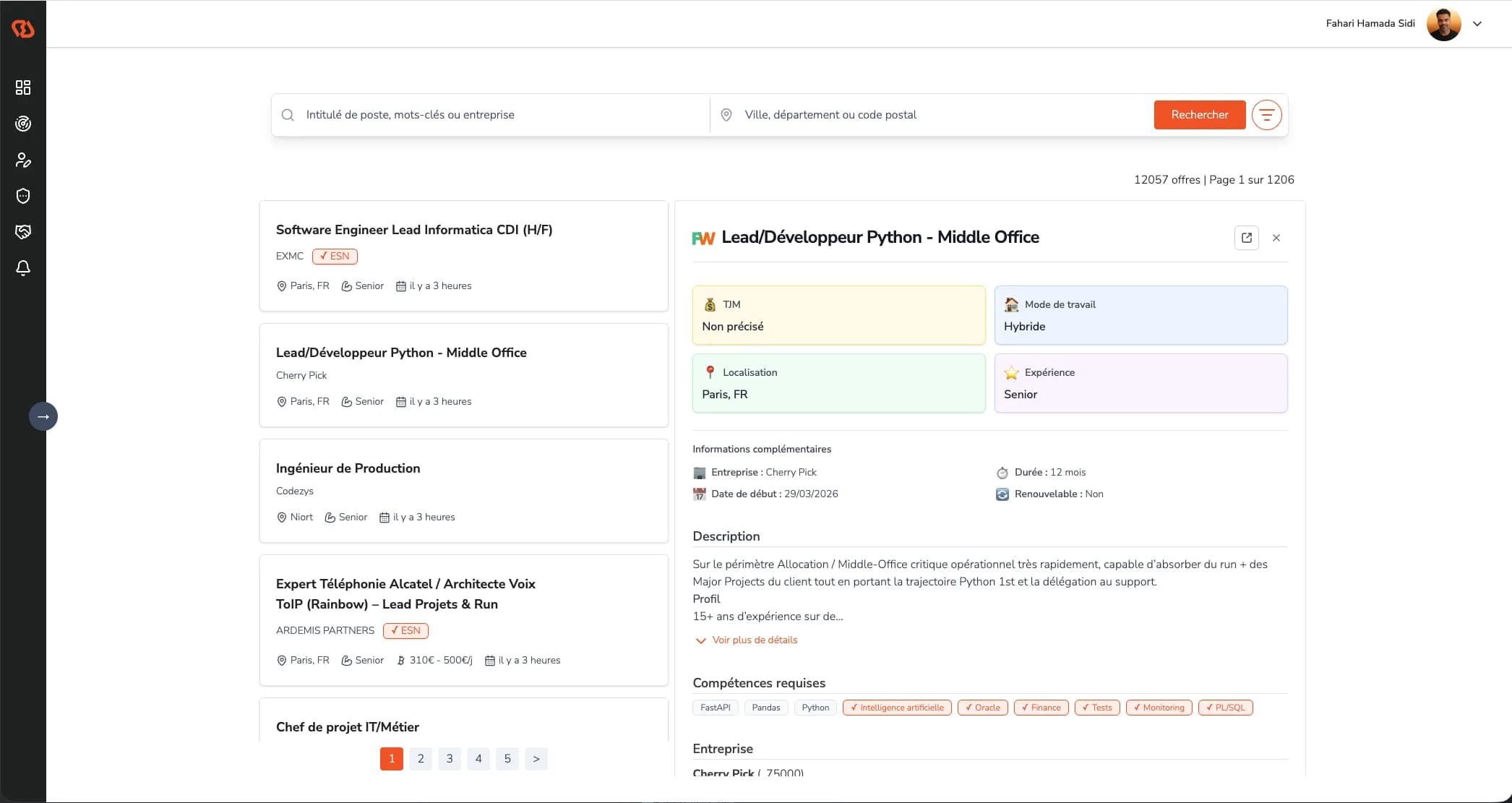This screenshot has width=1512, height=803.
Task: Open the user account dropdown chevron
Action: click(1477, 24)
